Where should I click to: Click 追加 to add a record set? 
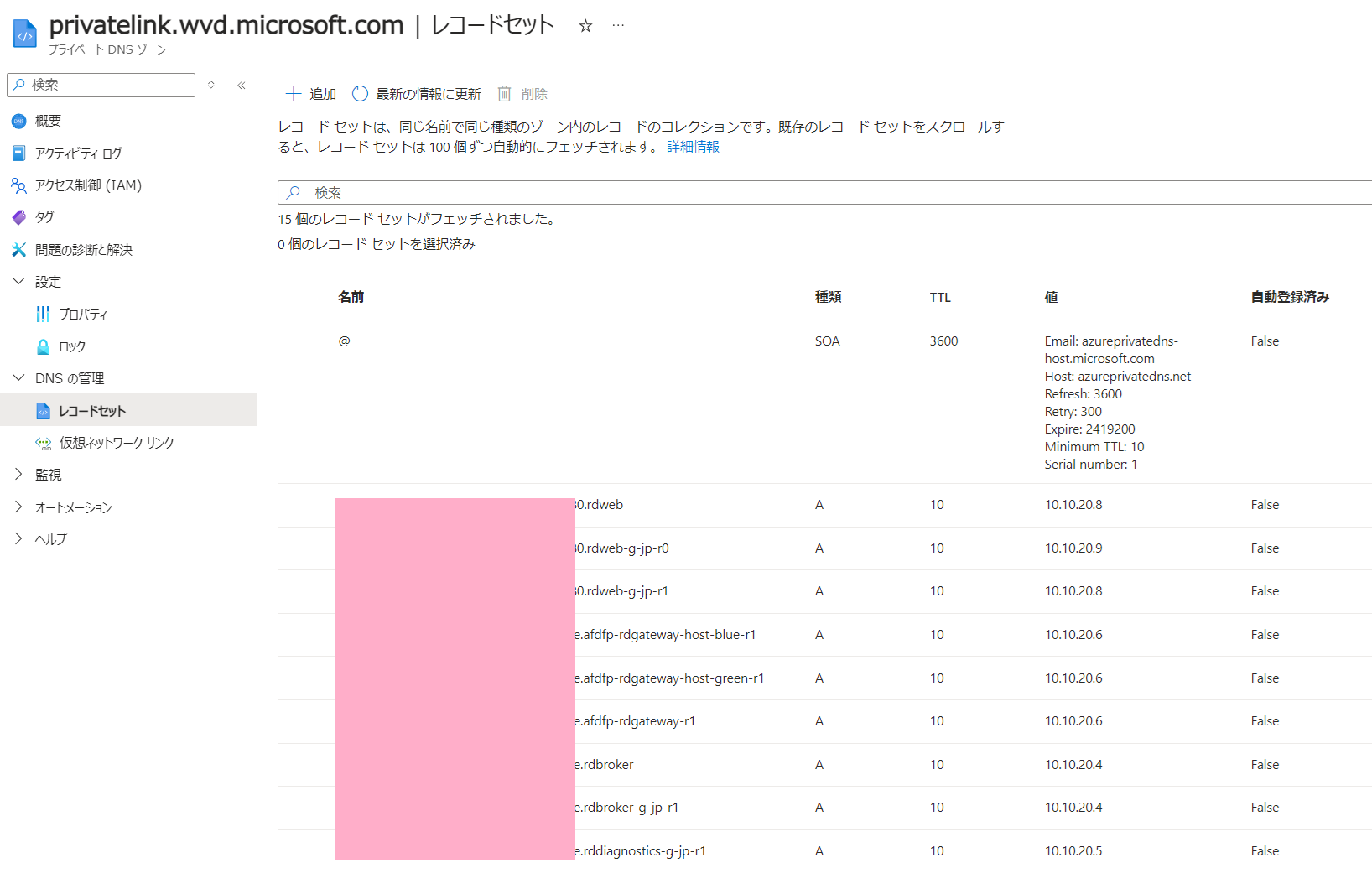(x=311, y=93)
